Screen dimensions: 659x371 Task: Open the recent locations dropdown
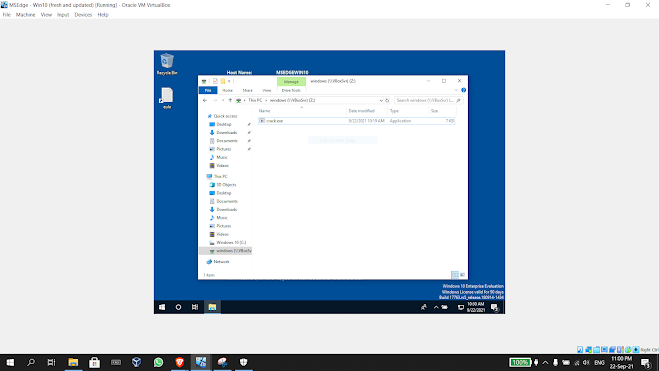[223, 100]
